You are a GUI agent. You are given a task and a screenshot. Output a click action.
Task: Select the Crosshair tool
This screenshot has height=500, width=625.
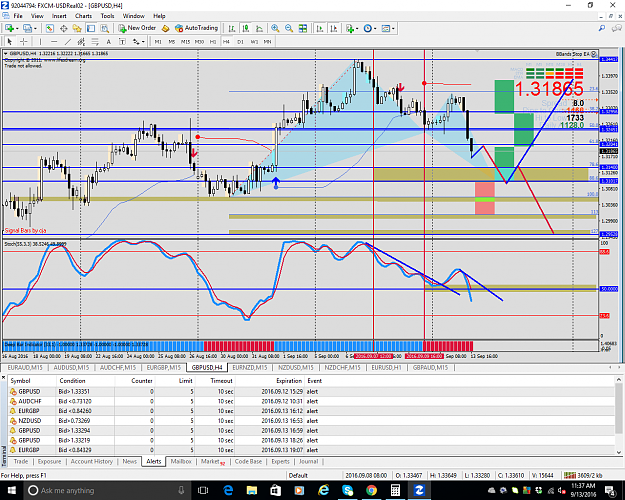click(24, 41)
